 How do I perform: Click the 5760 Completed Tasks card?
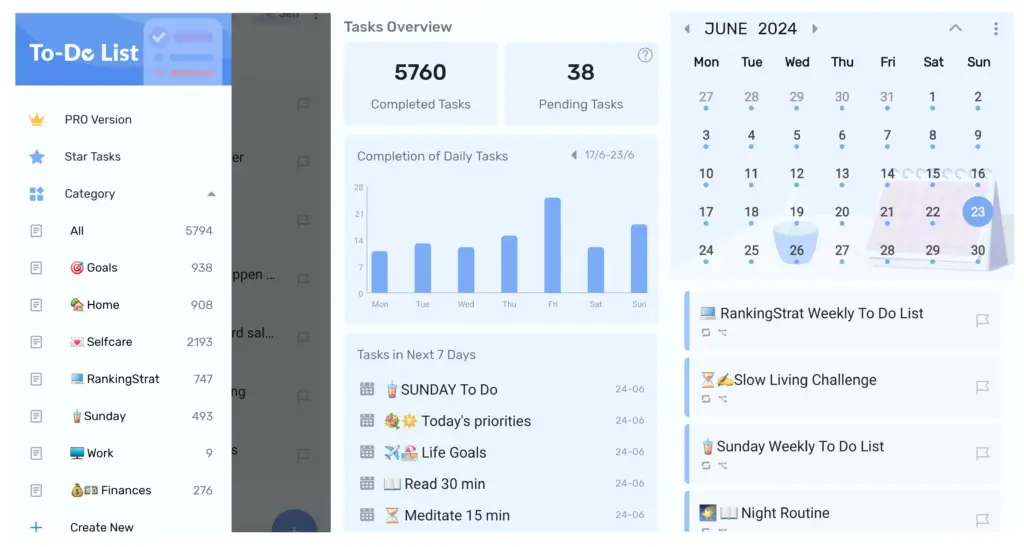pos(420,84)
